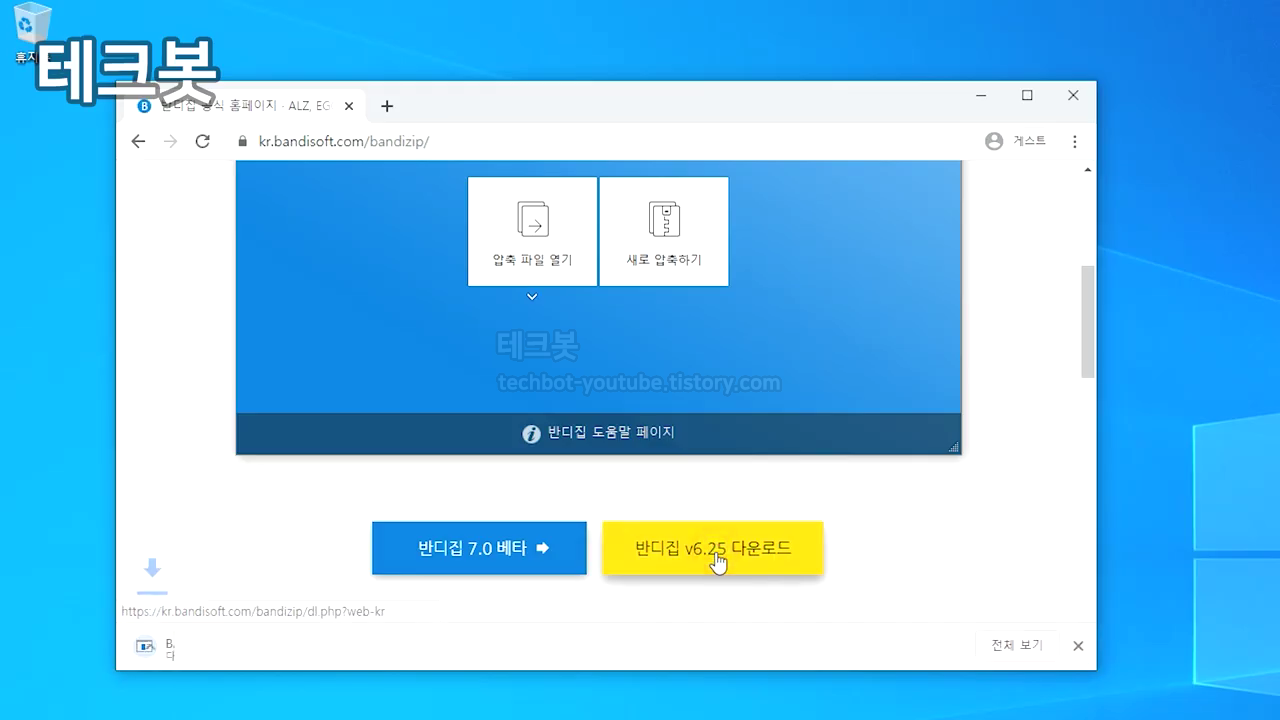Screen dimensions: 1280x720
Task: Open the guest profile menu
Action: click(1016, 141)
